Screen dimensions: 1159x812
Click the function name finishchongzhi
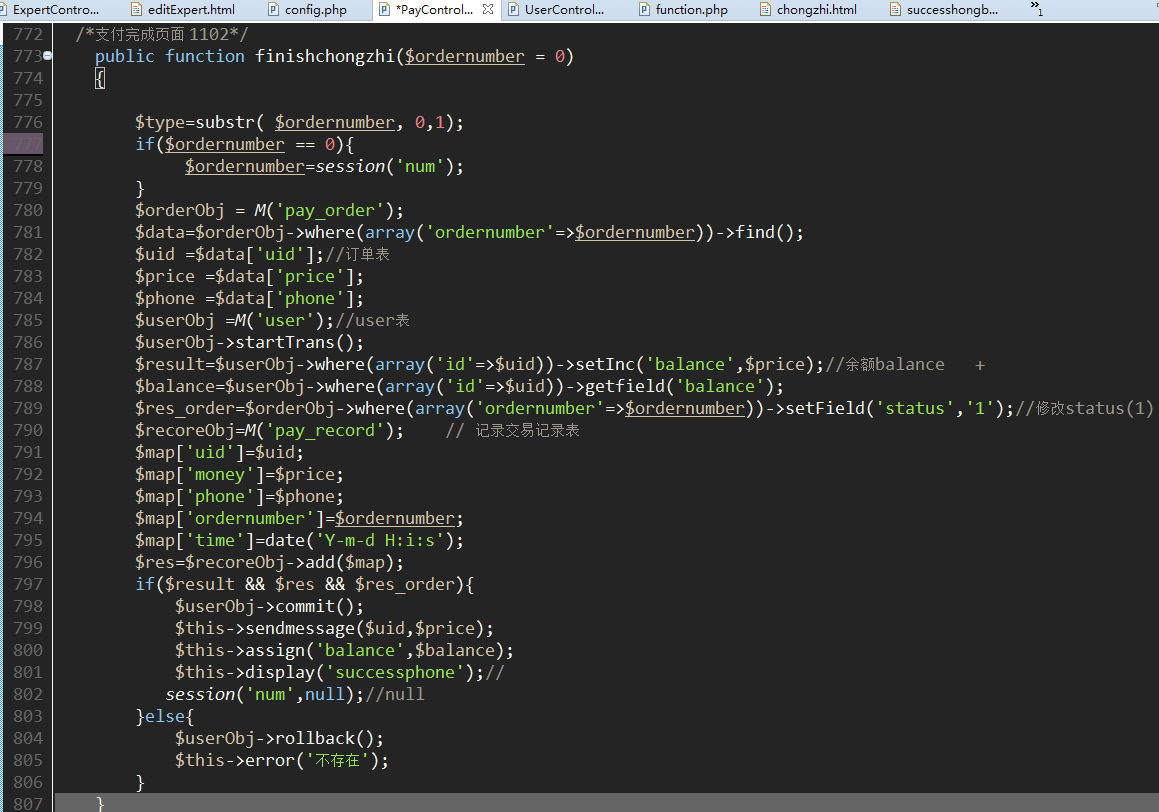(x=325, y=56)
